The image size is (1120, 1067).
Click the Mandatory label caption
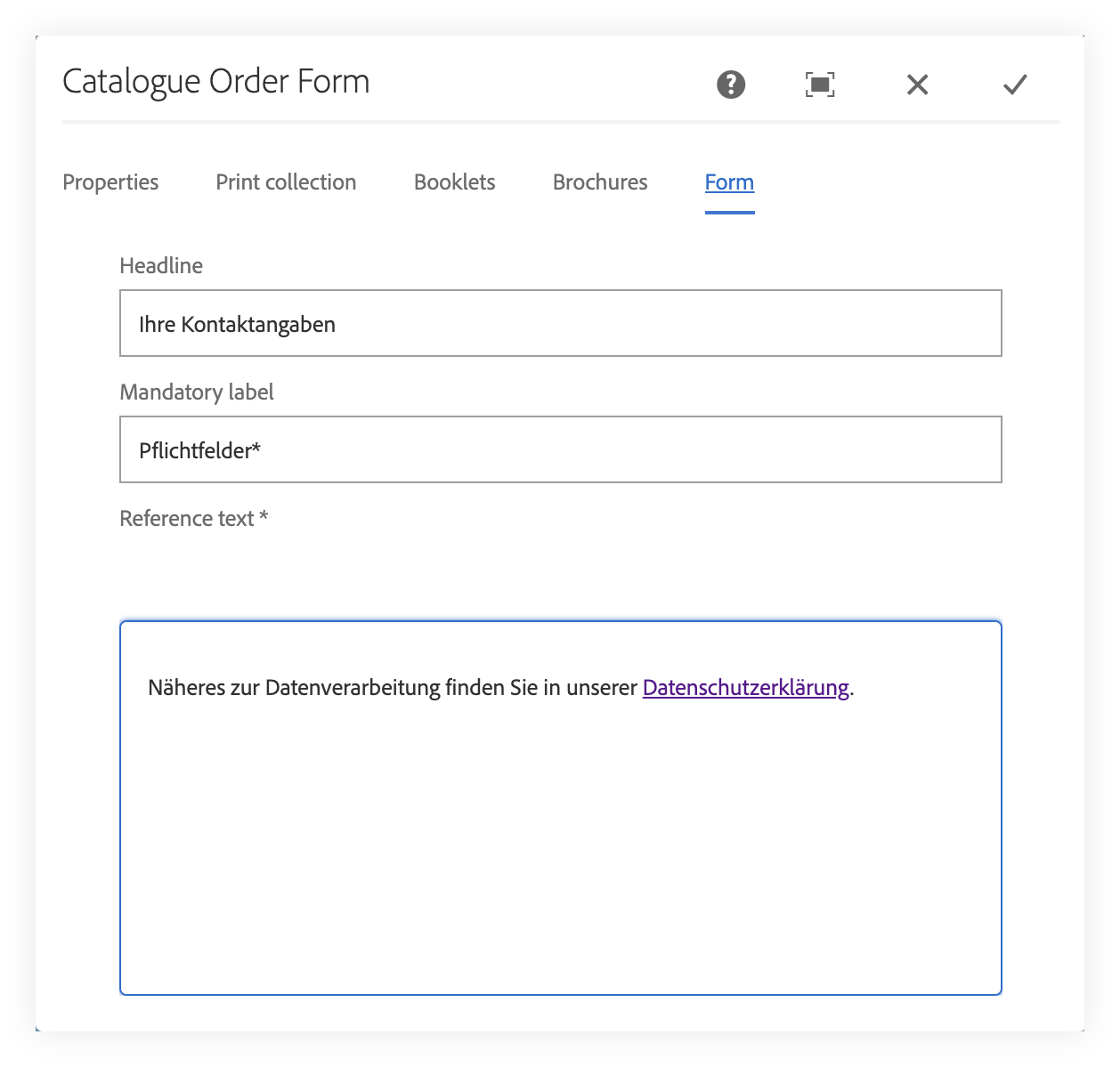(x=197, y=392)
